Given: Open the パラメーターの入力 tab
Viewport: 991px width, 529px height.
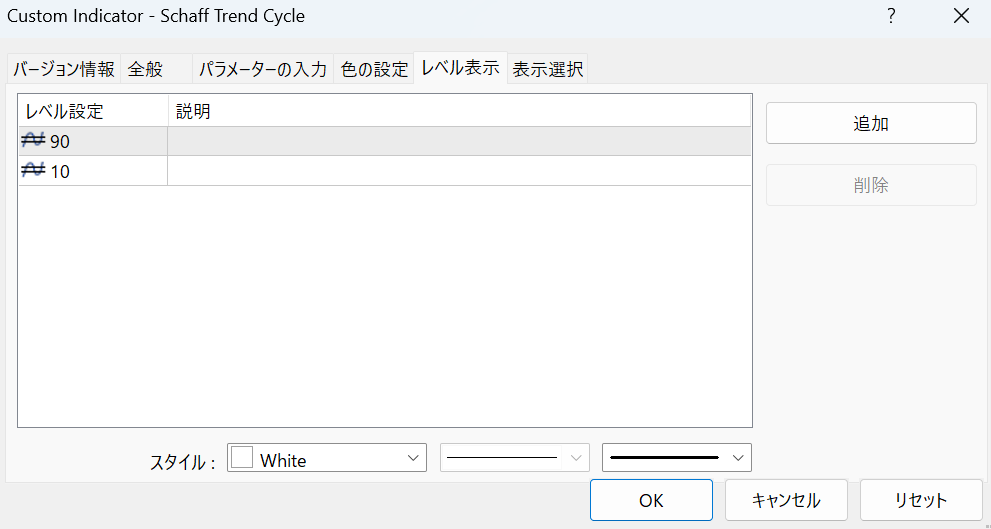Looking at the screenshot, I should pyautogui.click(x=262, y=69).
